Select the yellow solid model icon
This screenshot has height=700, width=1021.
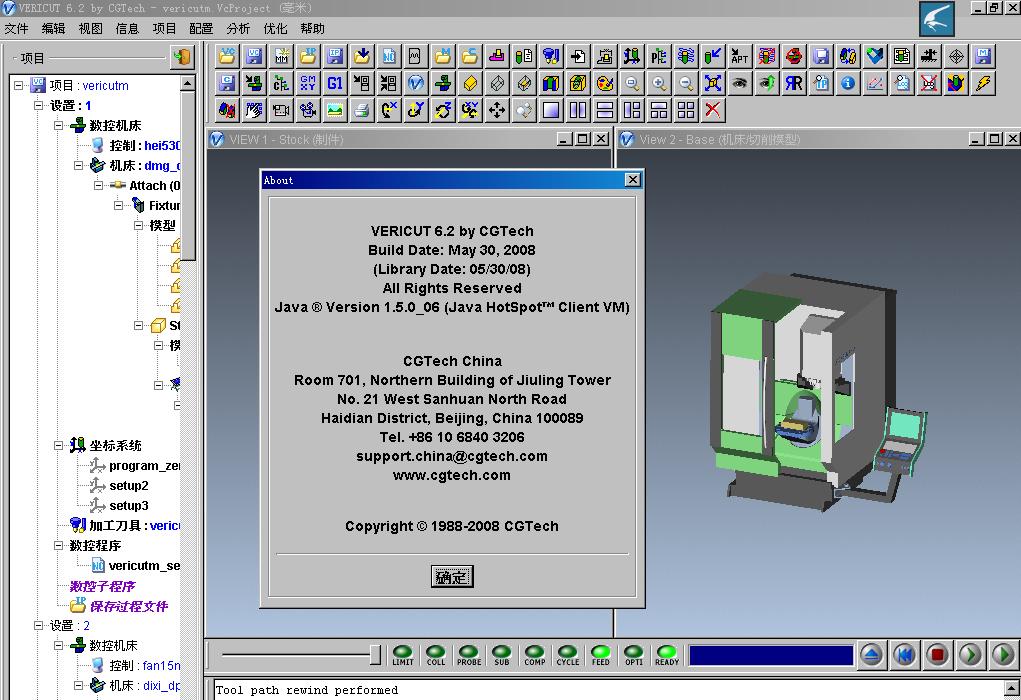(x=470, y=83)
